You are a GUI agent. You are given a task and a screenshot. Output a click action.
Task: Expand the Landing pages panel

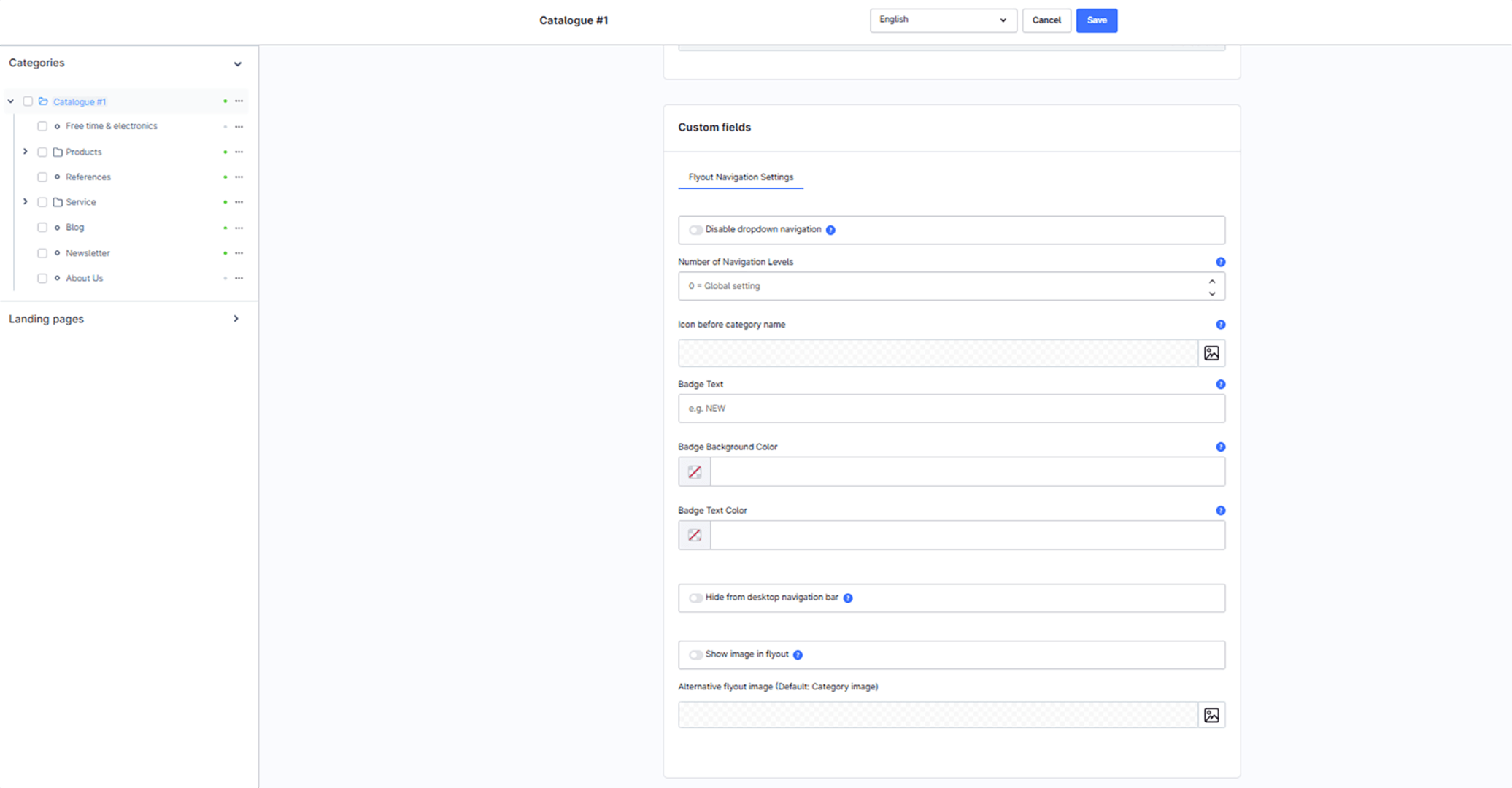pos(236,319)
